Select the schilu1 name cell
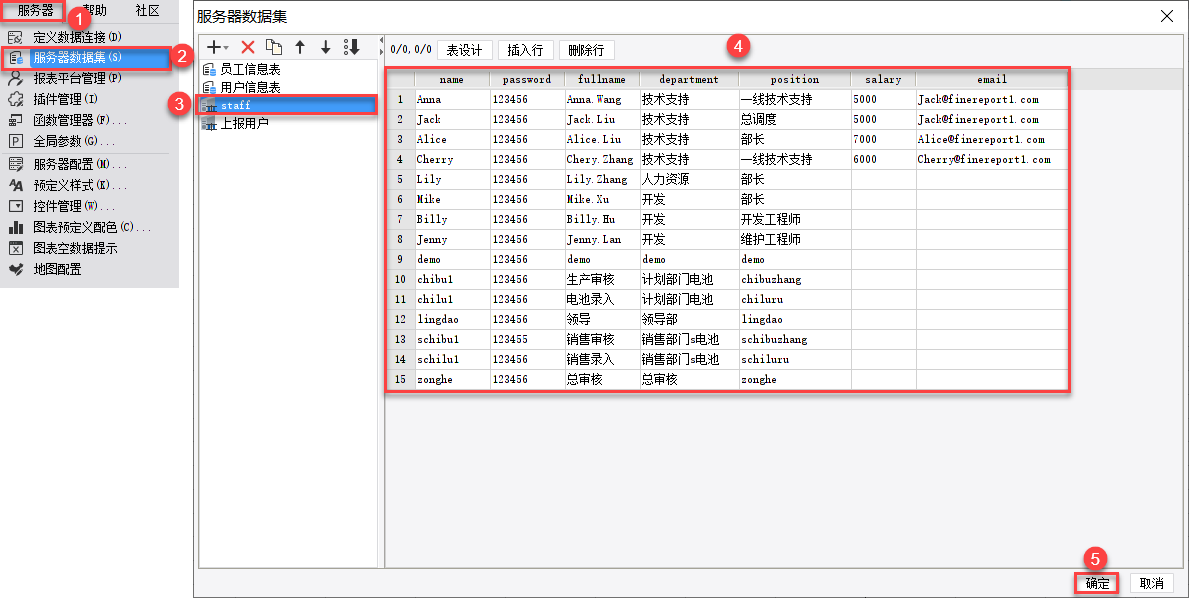This screenshot has width=1189, height=598. point(452,359)
